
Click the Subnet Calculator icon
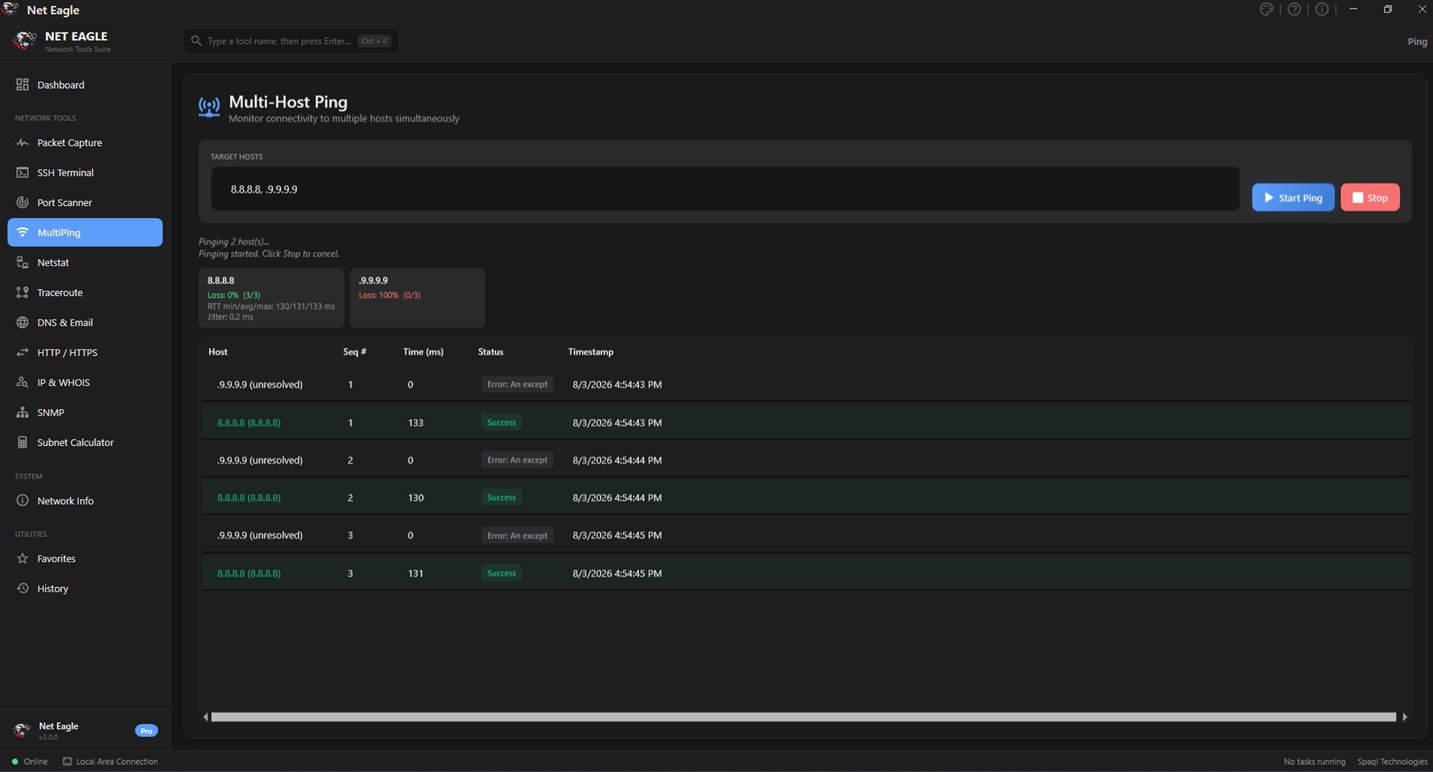[22, 443]
